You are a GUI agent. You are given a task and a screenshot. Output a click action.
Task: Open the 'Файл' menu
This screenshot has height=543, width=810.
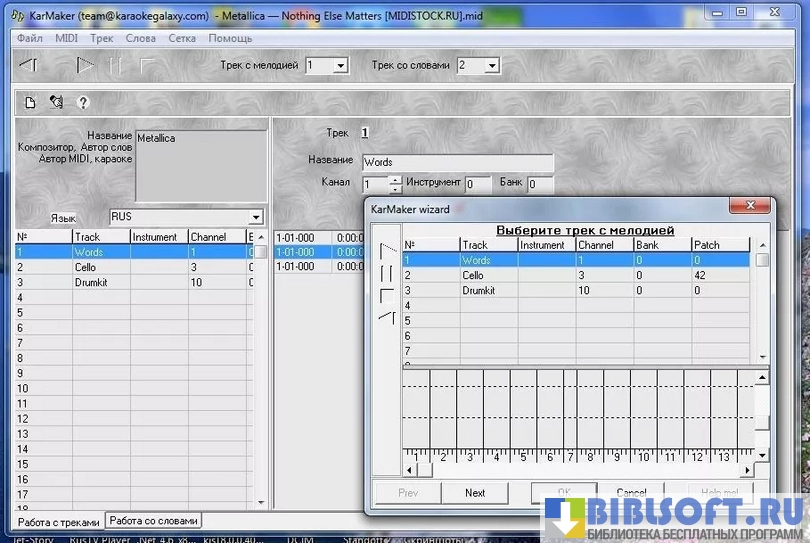(x=29, y=38)
